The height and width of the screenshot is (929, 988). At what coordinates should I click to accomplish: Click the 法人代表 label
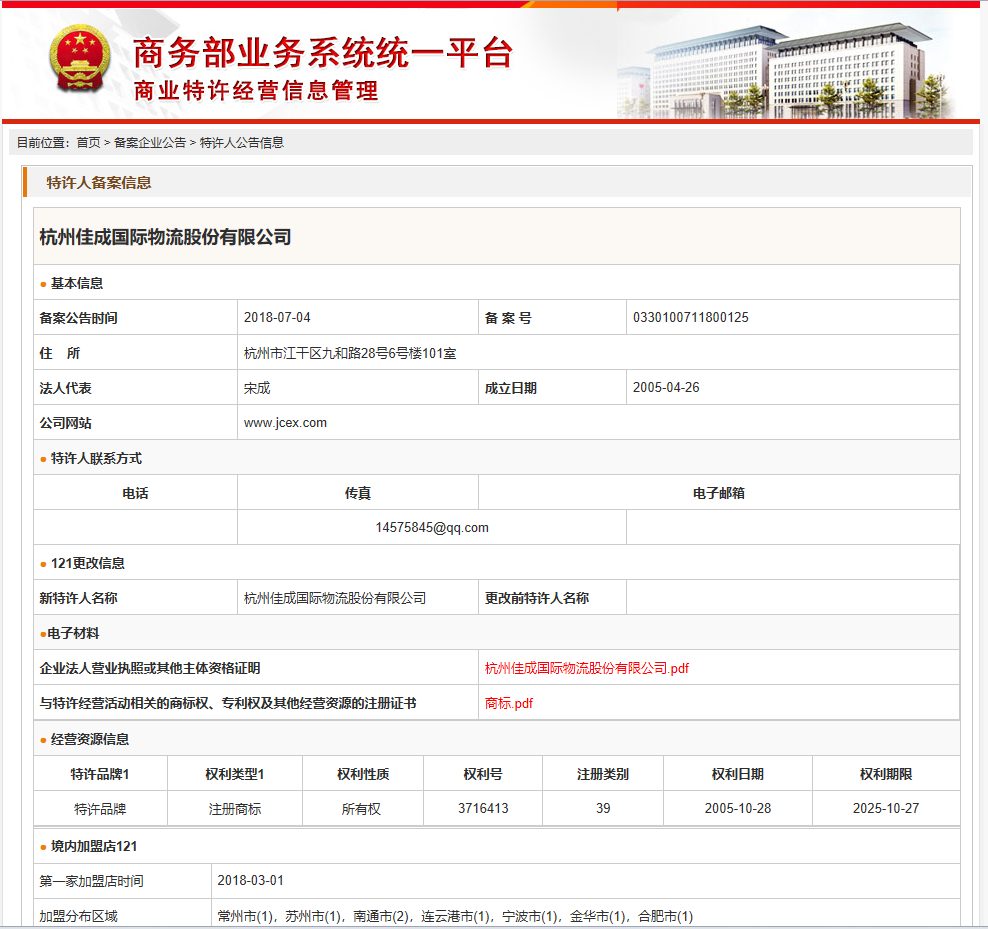[x=66, y=388]
